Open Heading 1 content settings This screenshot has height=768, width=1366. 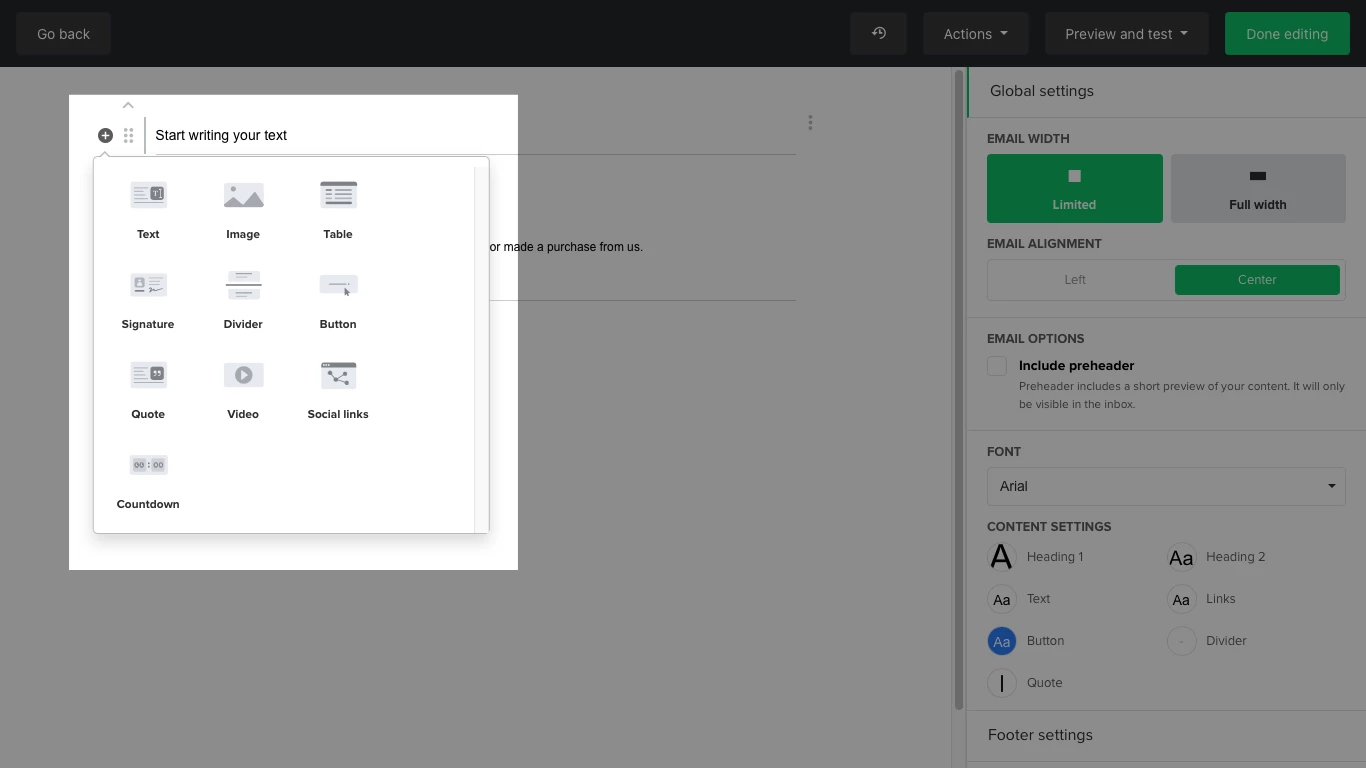1002,557
